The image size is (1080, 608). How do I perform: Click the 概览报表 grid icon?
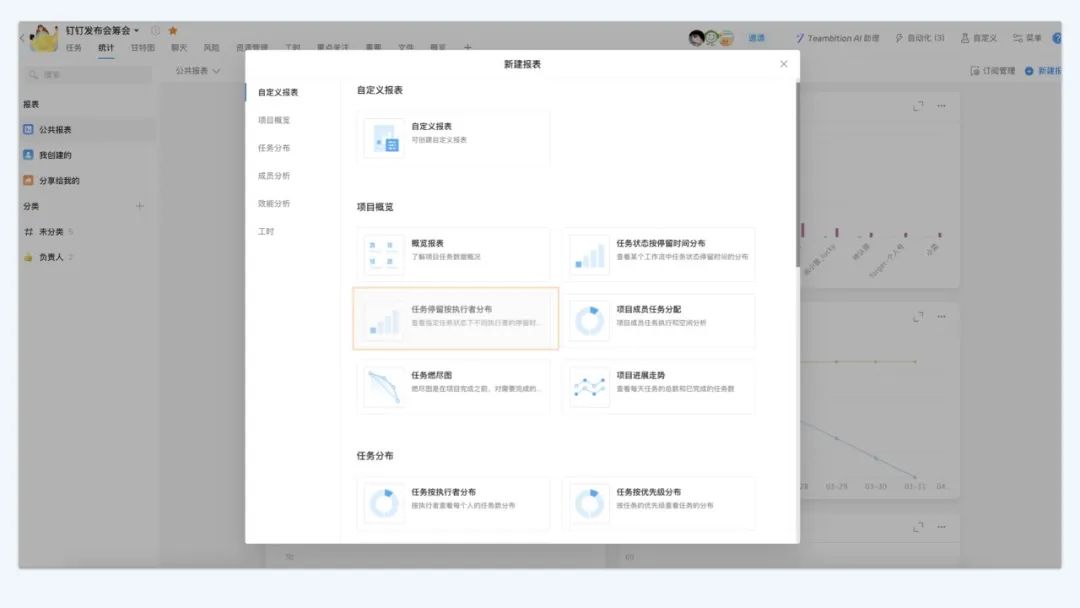[x=383, y=255]
